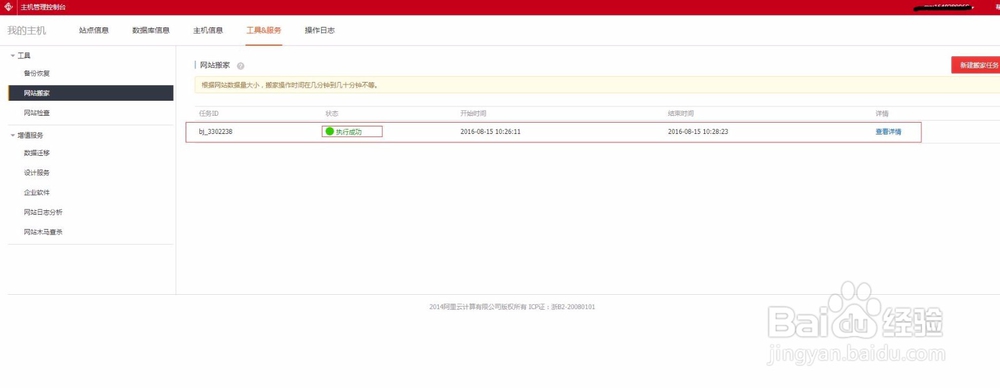Click the 任务ID column header

pyautogui.click(x=209, y=113)
